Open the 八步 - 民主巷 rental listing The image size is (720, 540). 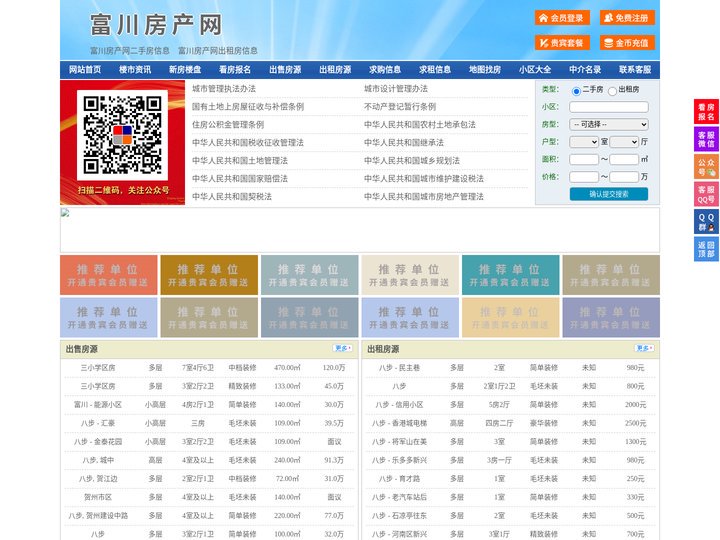coord(399,368)
